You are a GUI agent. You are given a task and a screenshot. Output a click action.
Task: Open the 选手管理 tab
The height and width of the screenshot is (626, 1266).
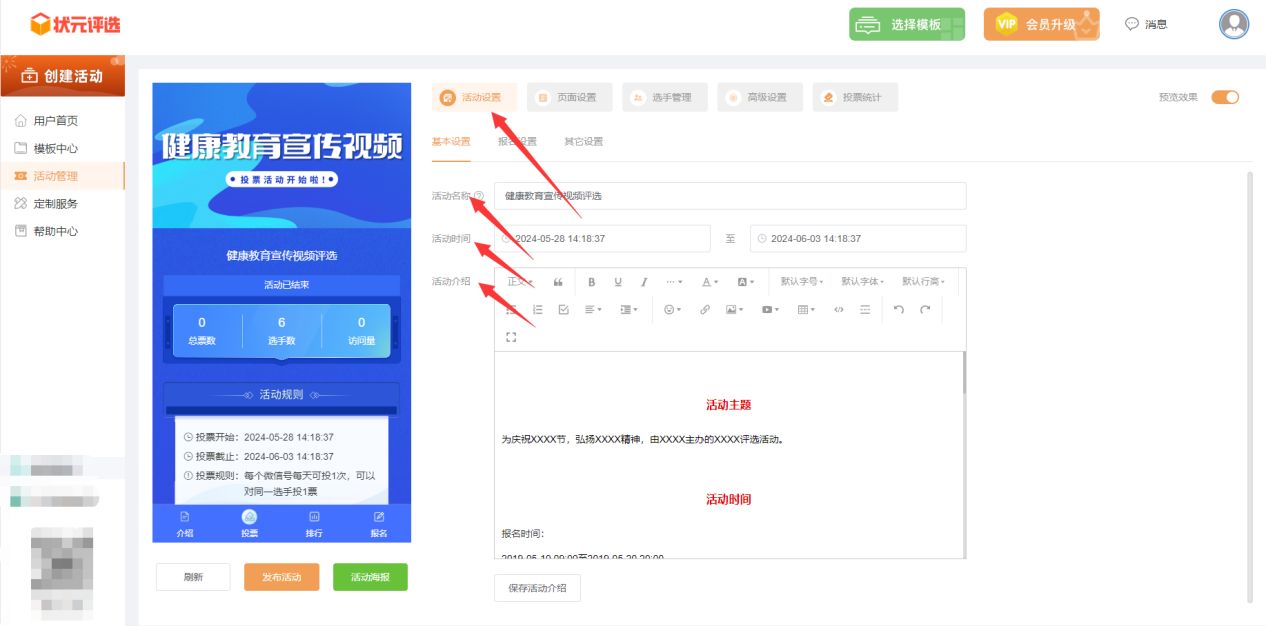pos(664,97)
